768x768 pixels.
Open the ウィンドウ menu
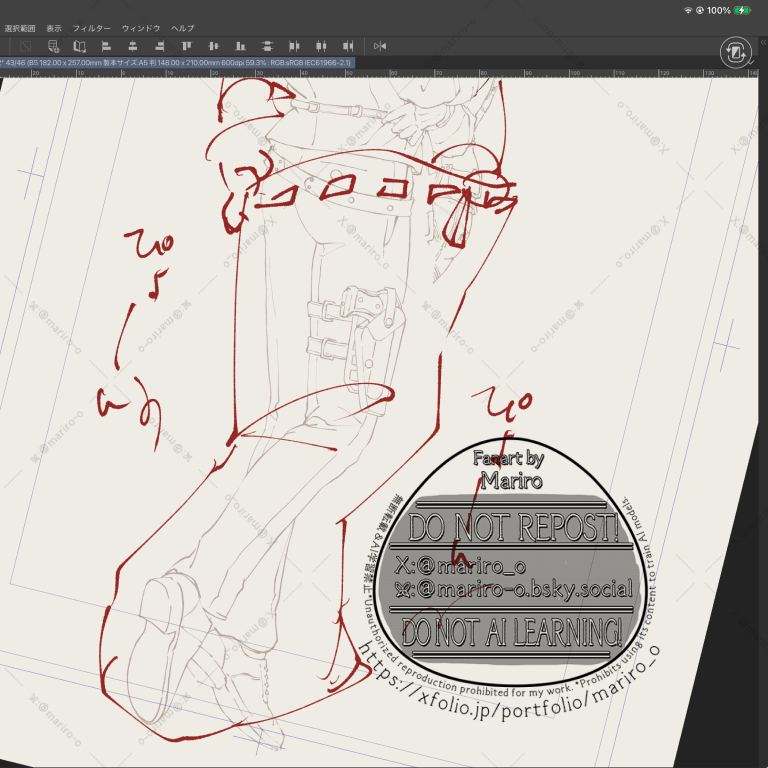[x=140, y=28]
